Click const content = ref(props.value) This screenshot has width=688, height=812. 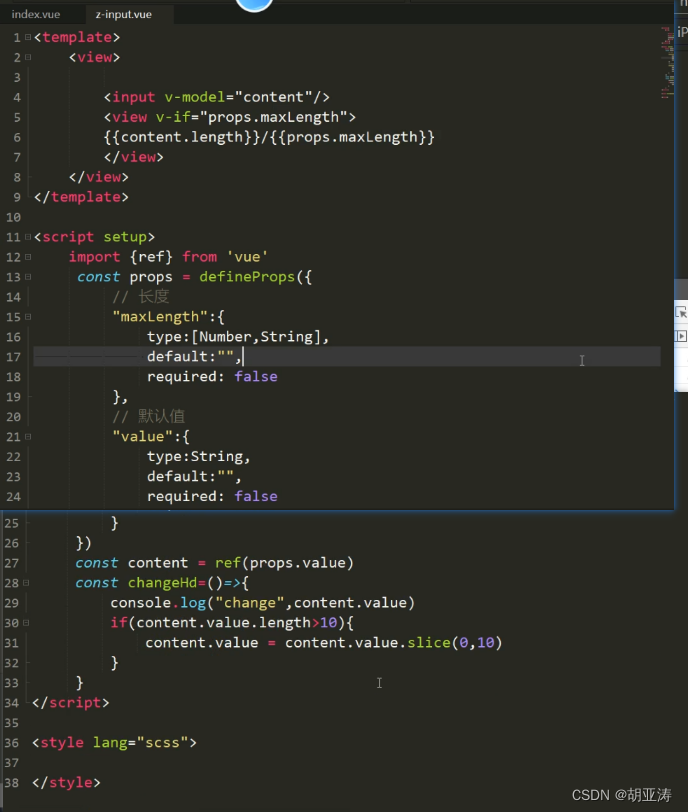(214, 563)
